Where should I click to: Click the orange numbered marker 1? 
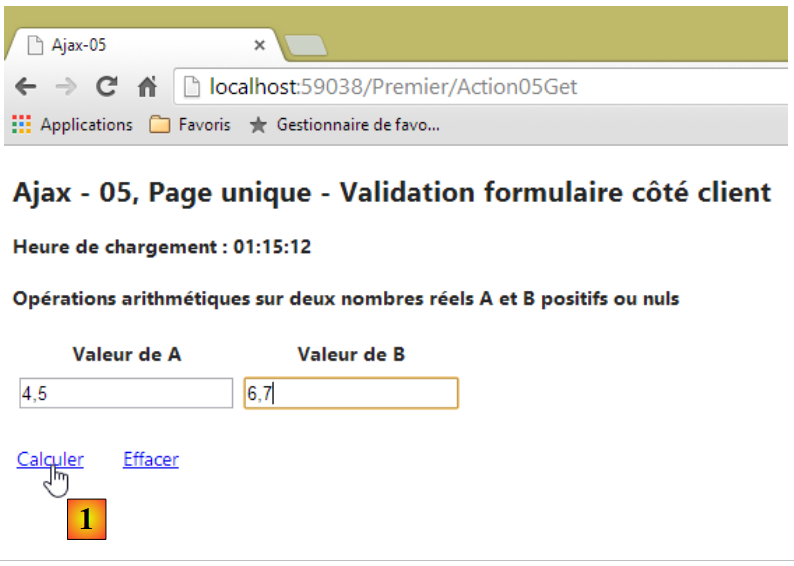[85, 519]
